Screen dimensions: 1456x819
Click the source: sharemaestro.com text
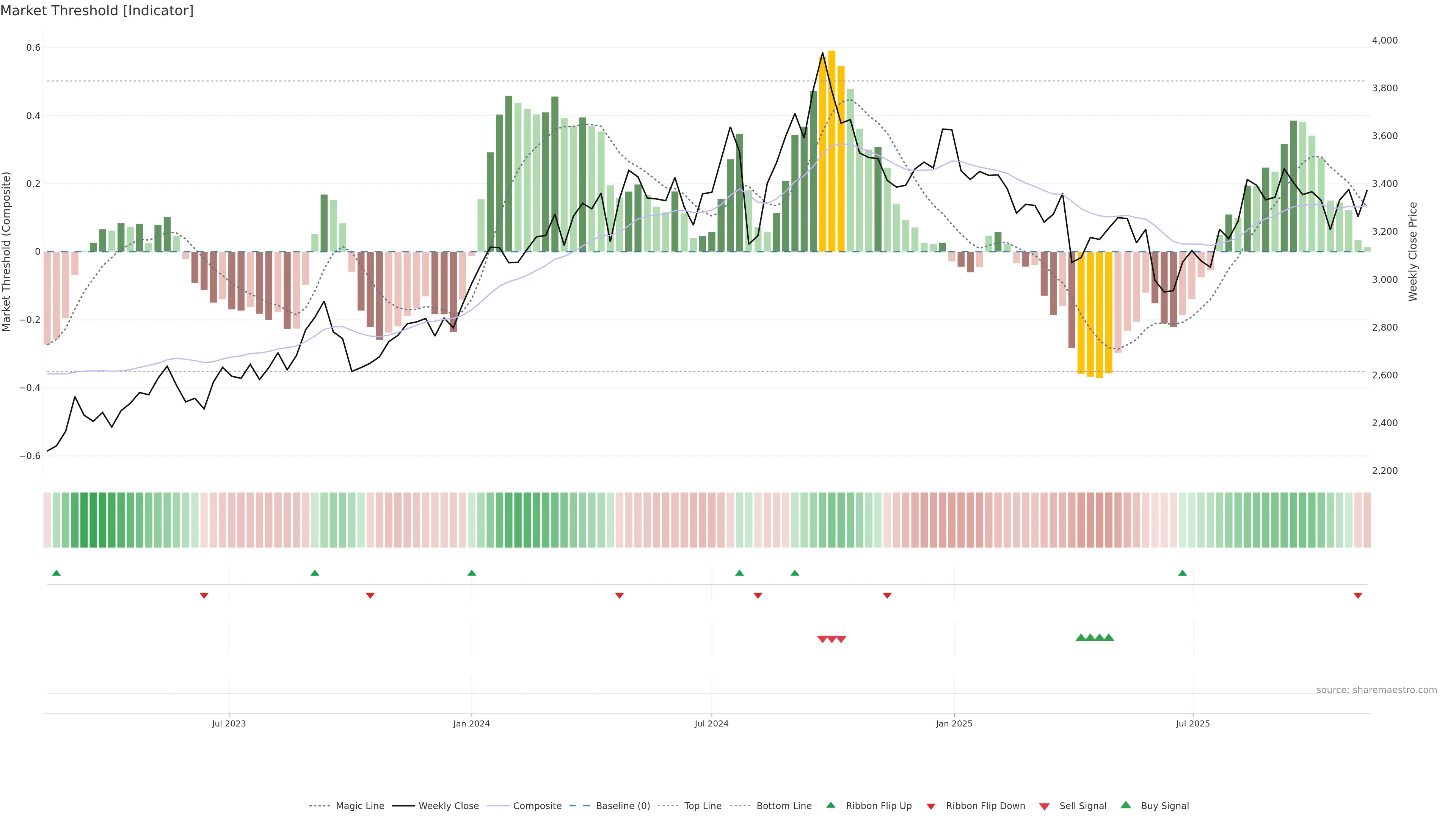(1376, 690)
